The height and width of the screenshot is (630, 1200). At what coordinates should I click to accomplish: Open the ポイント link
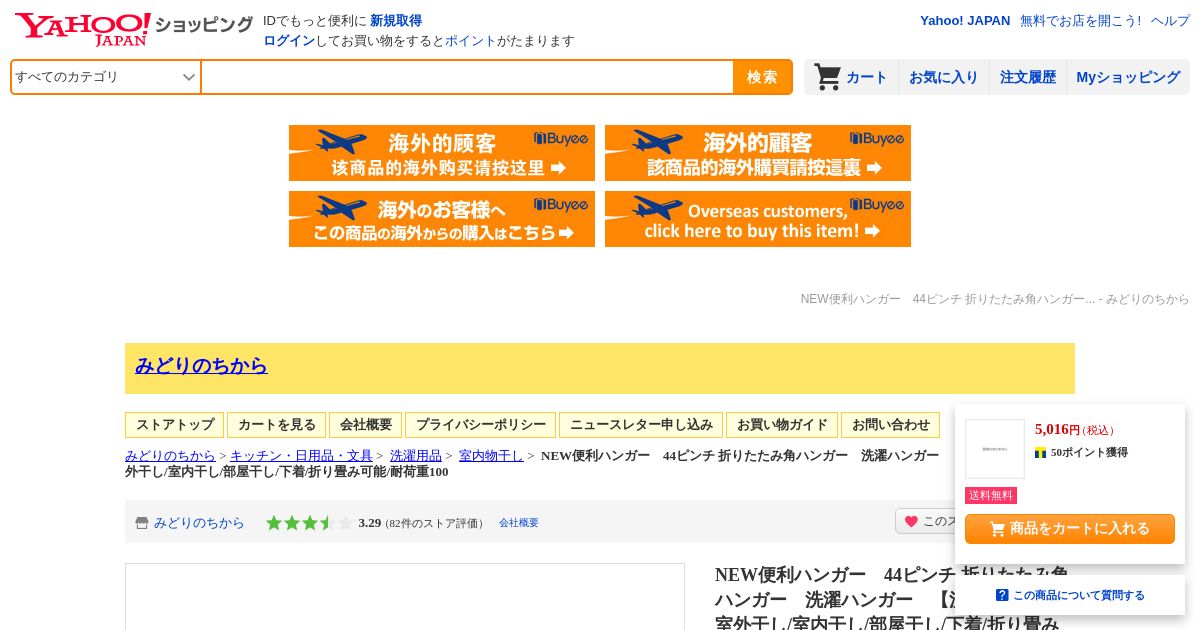[x=471, y=41]
